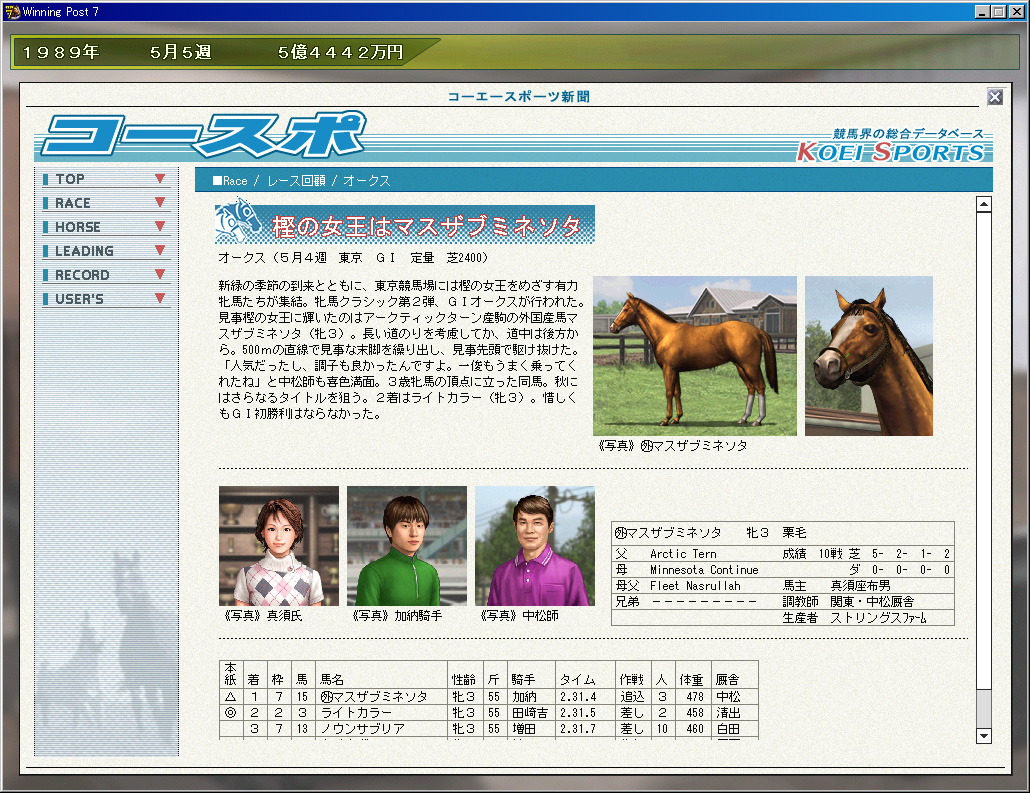Open the LEADING sidebar menu
The width and height of the screenshot is (1030, 793).
105,251
